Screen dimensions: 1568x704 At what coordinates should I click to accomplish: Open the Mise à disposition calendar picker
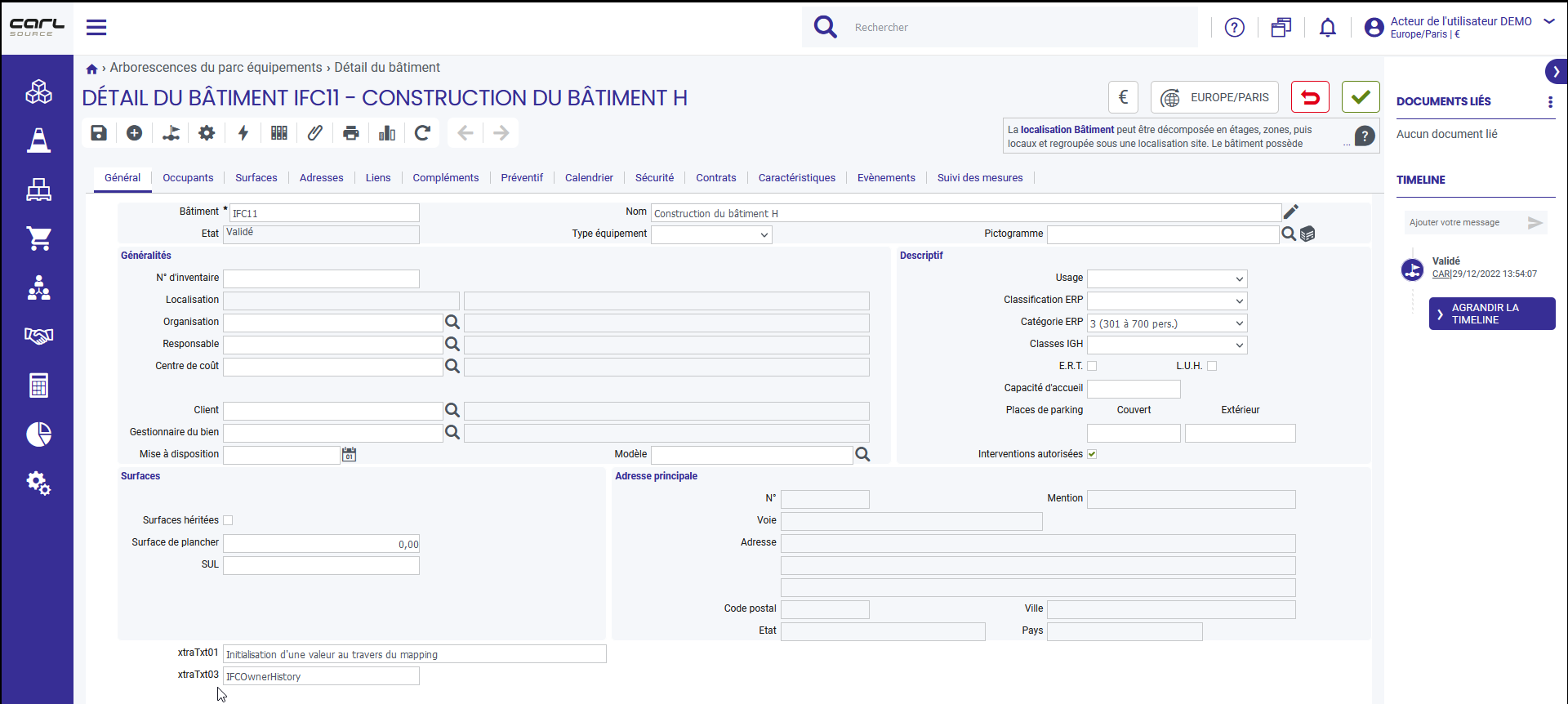tap(350, 454)
